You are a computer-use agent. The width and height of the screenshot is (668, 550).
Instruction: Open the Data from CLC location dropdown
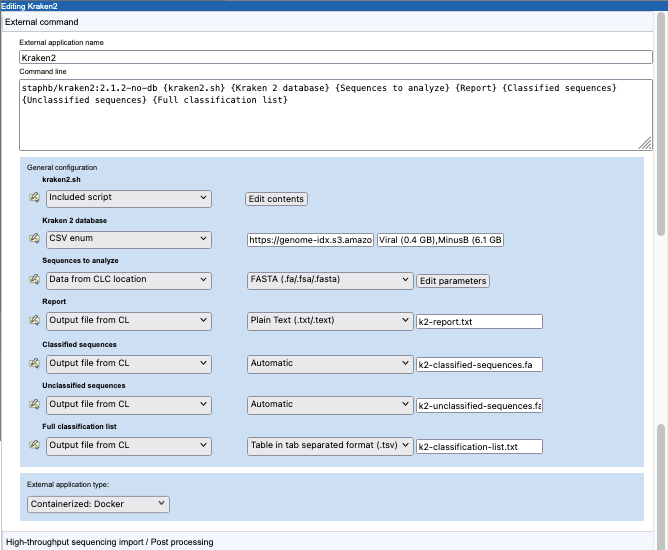click(x=128, y=281)
